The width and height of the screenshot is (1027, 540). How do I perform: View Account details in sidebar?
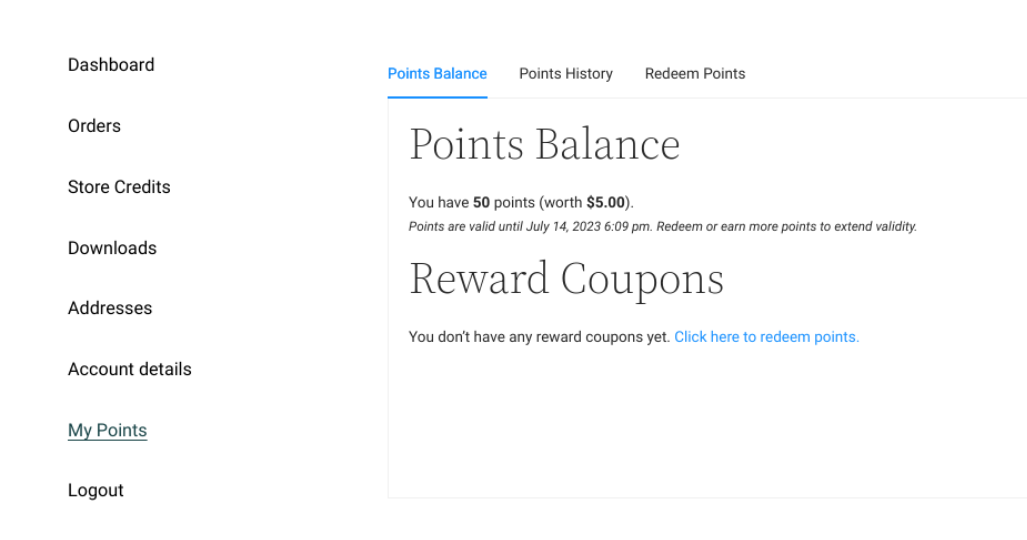[130, 369]
